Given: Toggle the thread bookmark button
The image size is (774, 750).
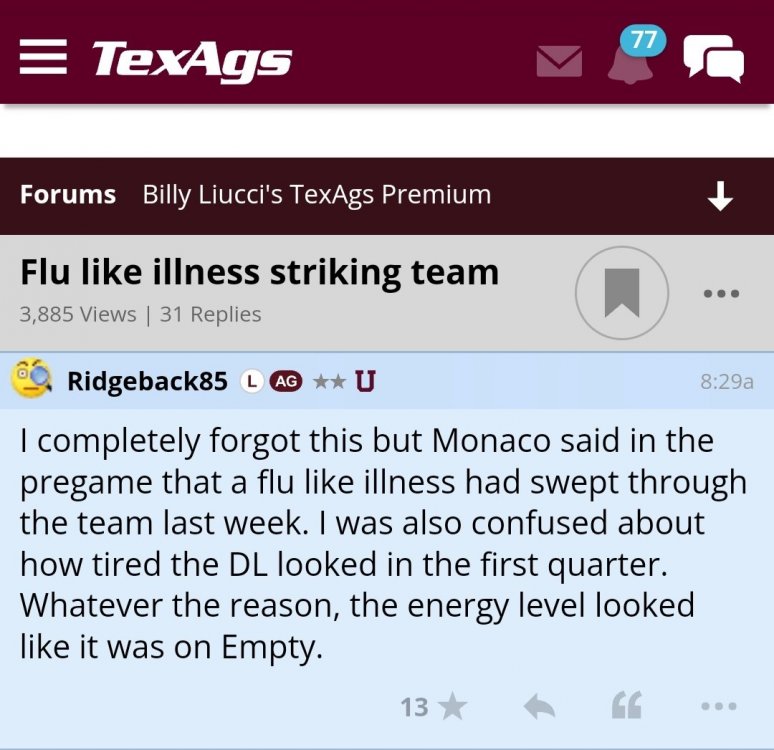Looking at the screenshot, I should point(621,292).
